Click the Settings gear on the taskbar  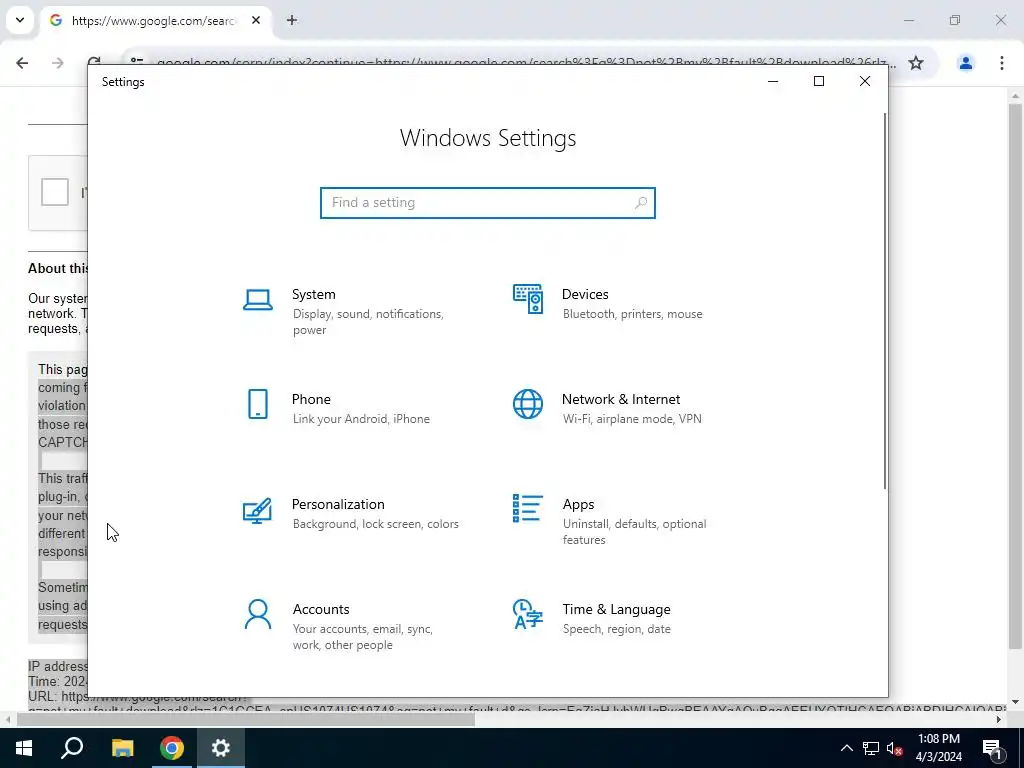click(x=221, y=748)
